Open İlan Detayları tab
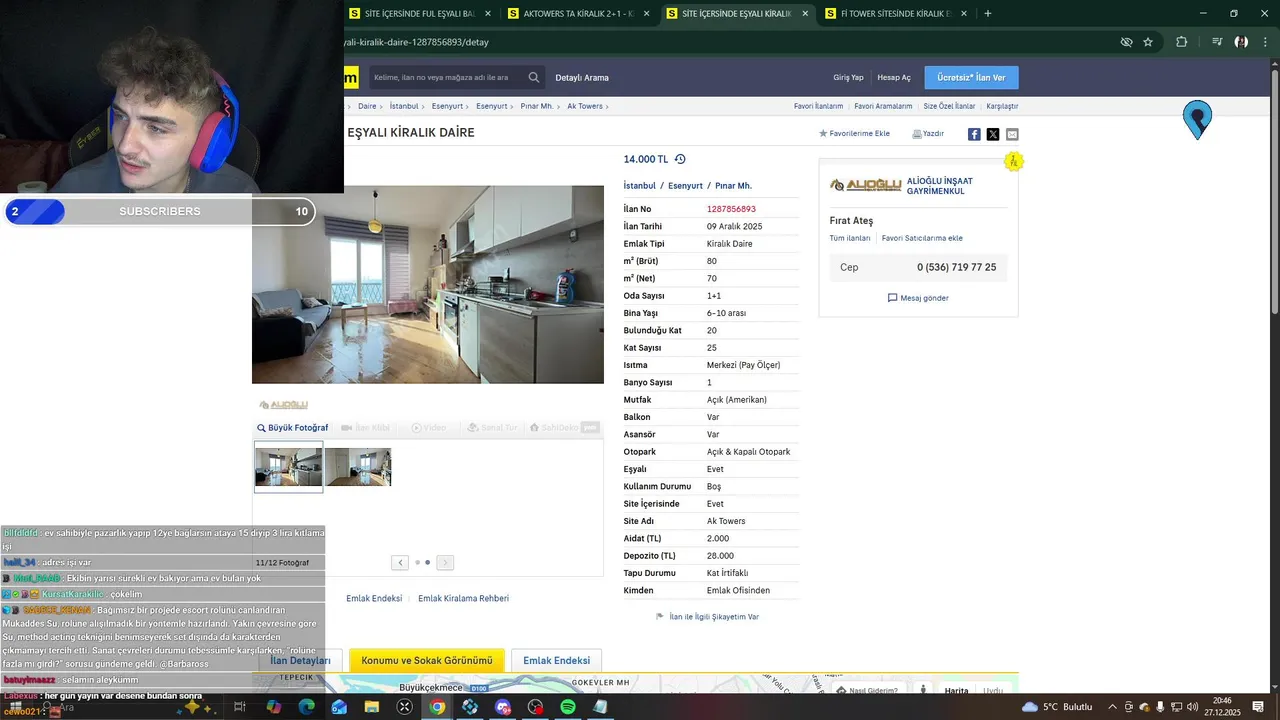 [300, 660]
